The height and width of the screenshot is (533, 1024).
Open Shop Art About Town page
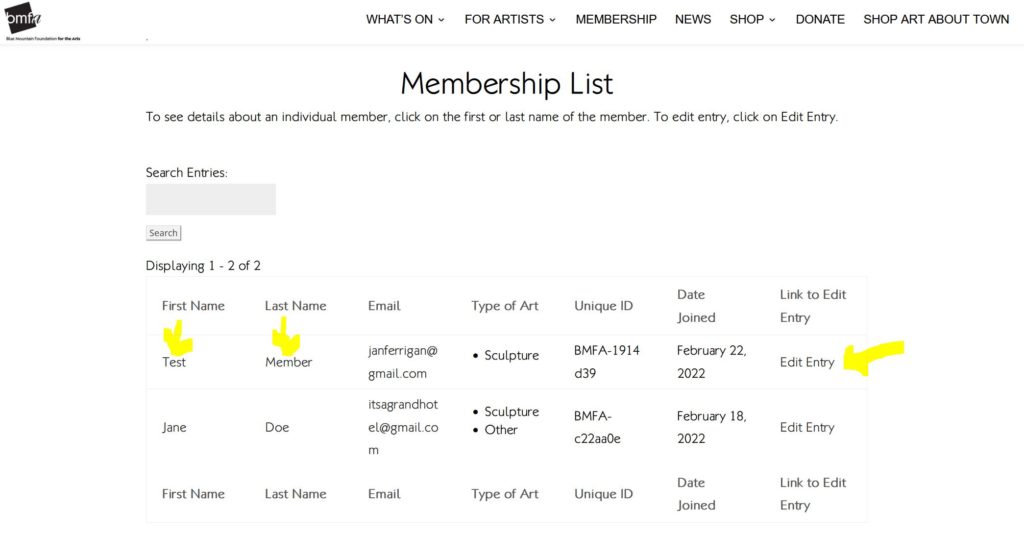[x=936, y=20]
